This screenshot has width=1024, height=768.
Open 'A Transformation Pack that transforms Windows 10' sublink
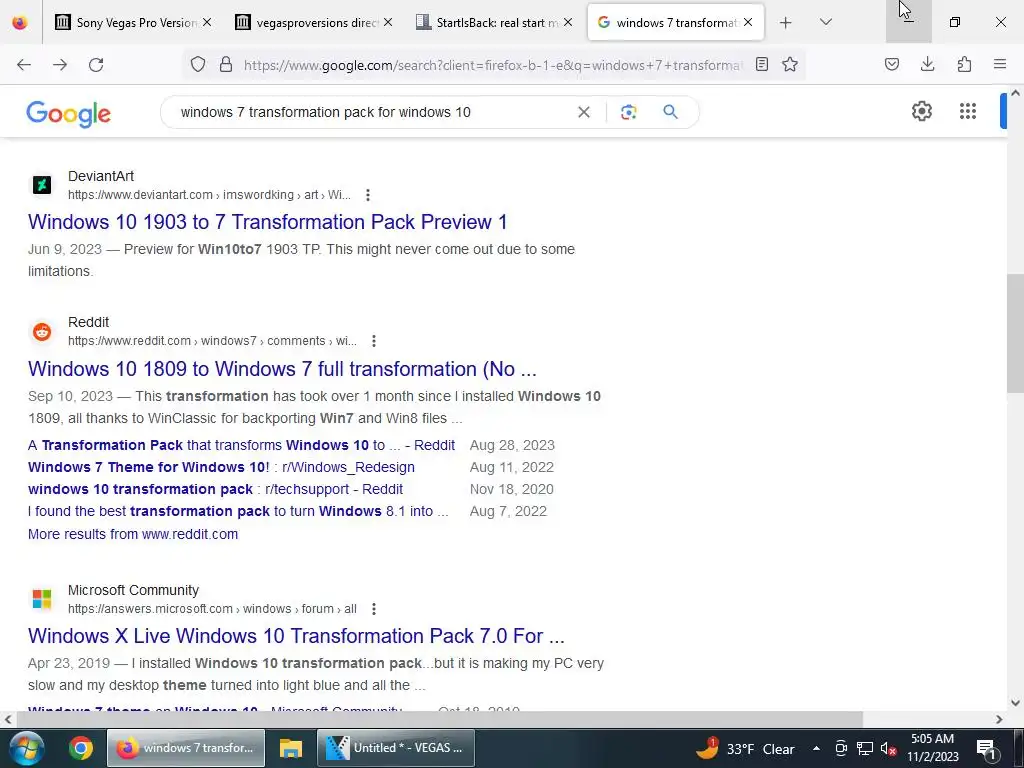pyautogui.click(x=242, y=445)
